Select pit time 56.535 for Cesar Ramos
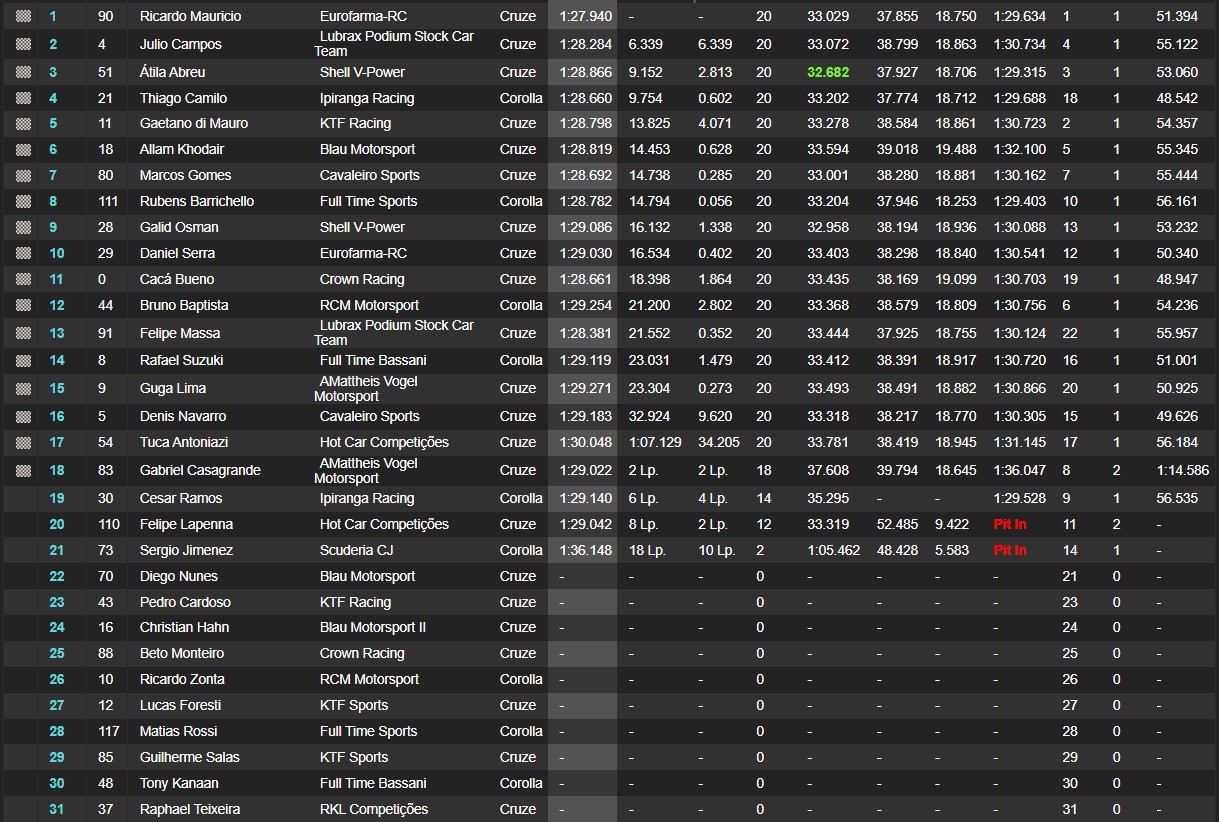 click(x=1177, y=498)
